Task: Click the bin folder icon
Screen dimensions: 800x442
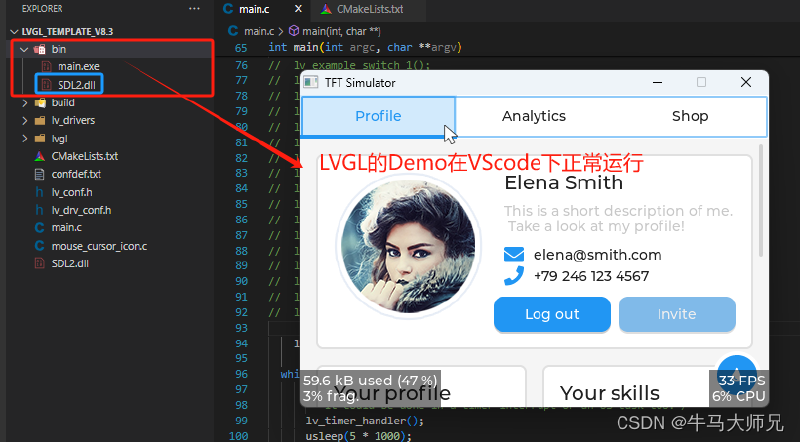Action: (x=40, y=50)
